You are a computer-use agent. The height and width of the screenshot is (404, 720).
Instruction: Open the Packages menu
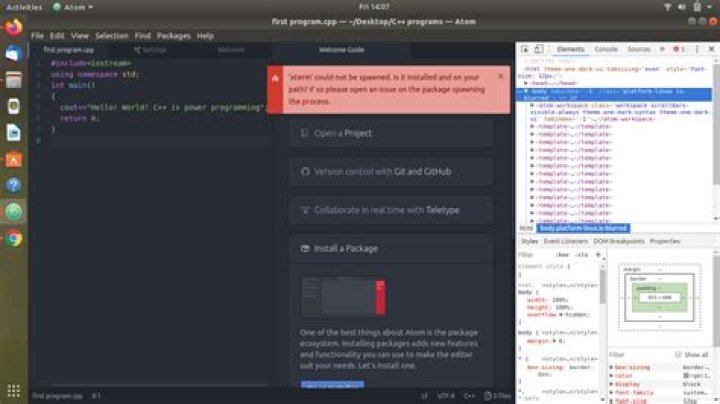(174, 36)
